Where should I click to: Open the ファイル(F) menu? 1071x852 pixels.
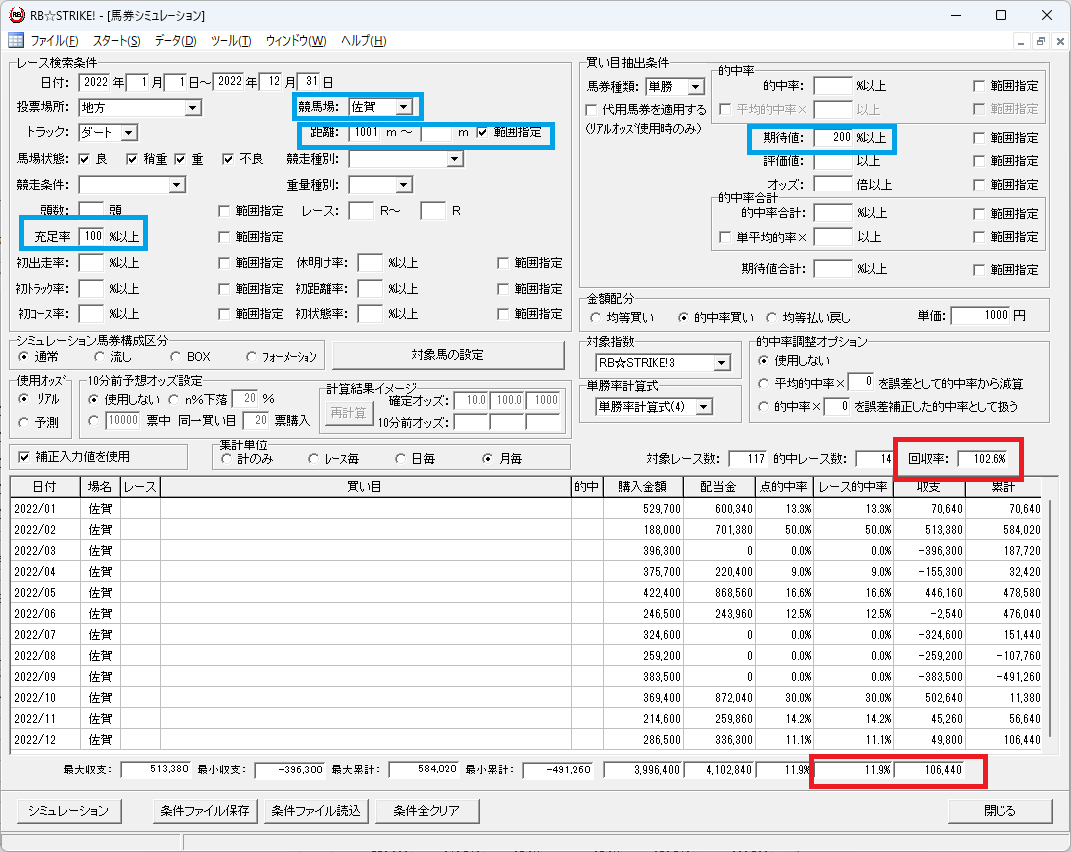[54, 41]
